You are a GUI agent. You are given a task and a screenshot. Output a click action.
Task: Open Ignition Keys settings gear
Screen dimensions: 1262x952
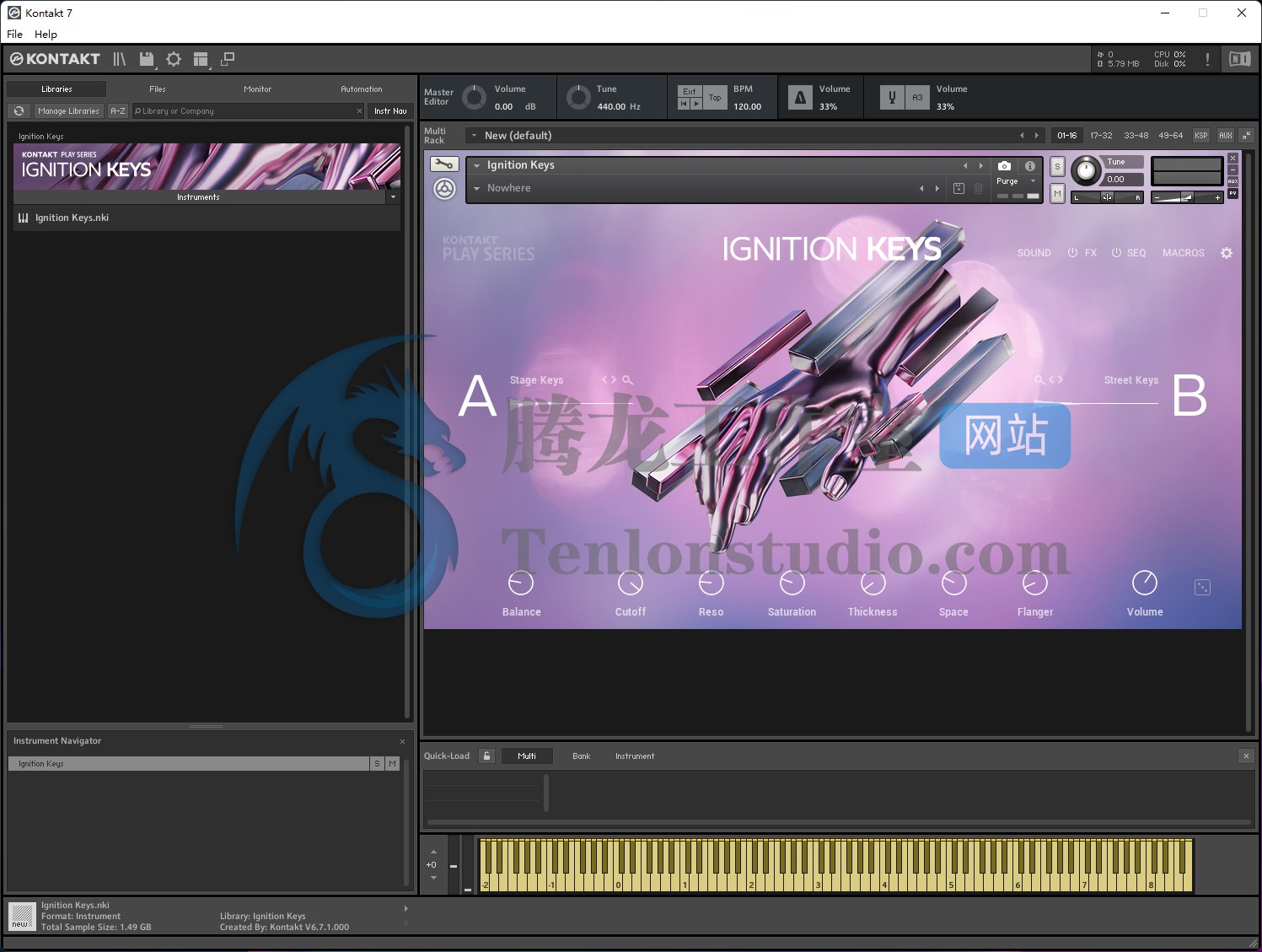(x=1227, y=253)
